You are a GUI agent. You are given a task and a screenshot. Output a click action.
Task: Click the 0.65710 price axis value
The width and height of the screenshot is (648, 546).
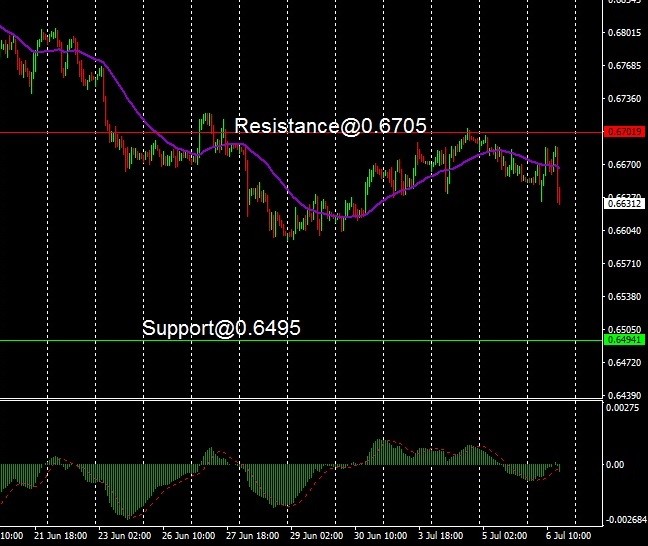624,263
